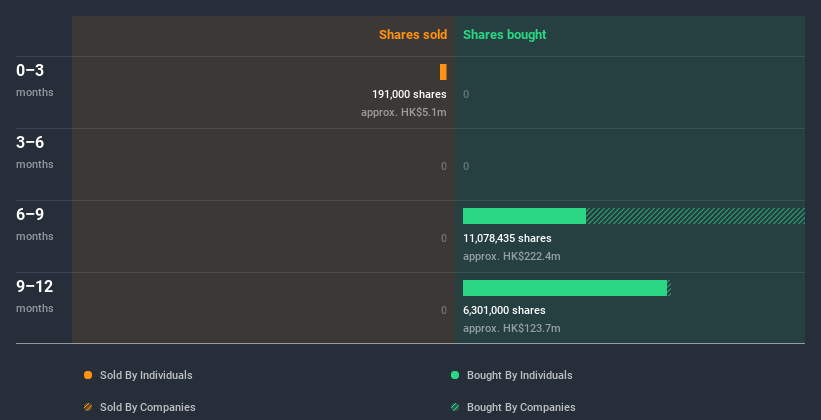Click the Sold By Individuals legend label
The image size is (821, 420).
click(x=146, y=375)
